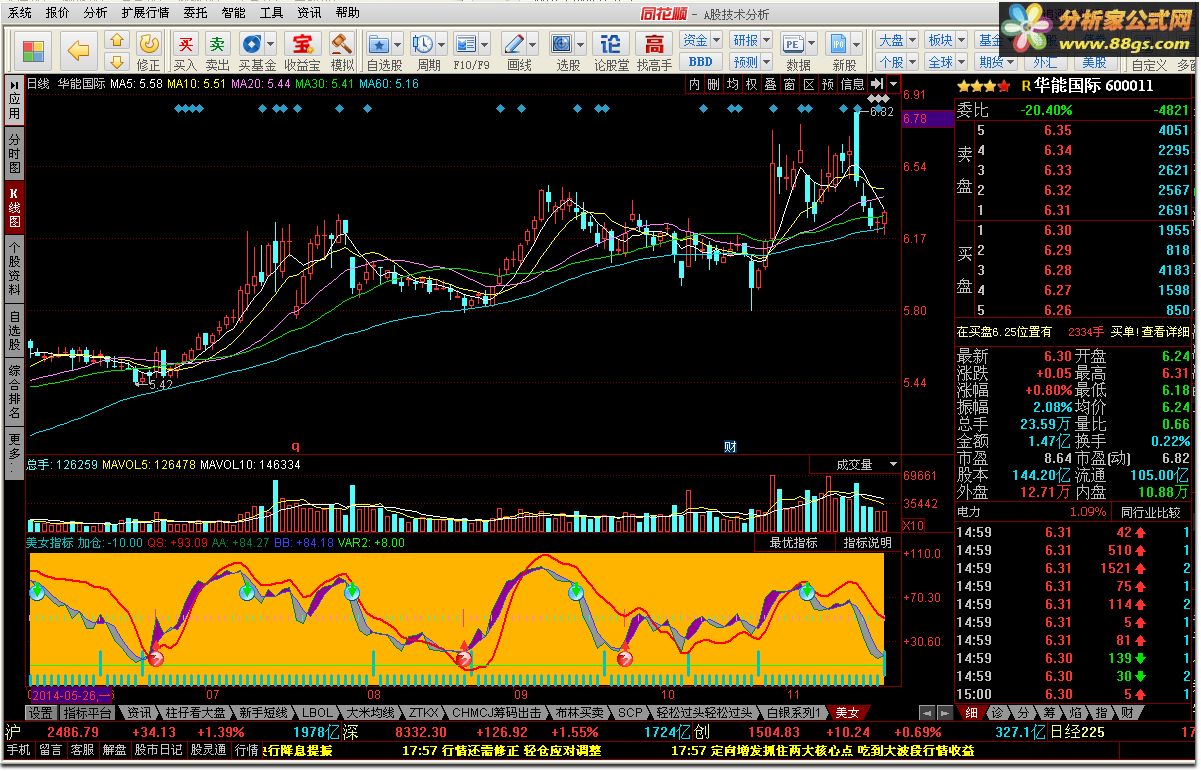
Task: Open the 找高手 icon
Action: tap(654, 51)
